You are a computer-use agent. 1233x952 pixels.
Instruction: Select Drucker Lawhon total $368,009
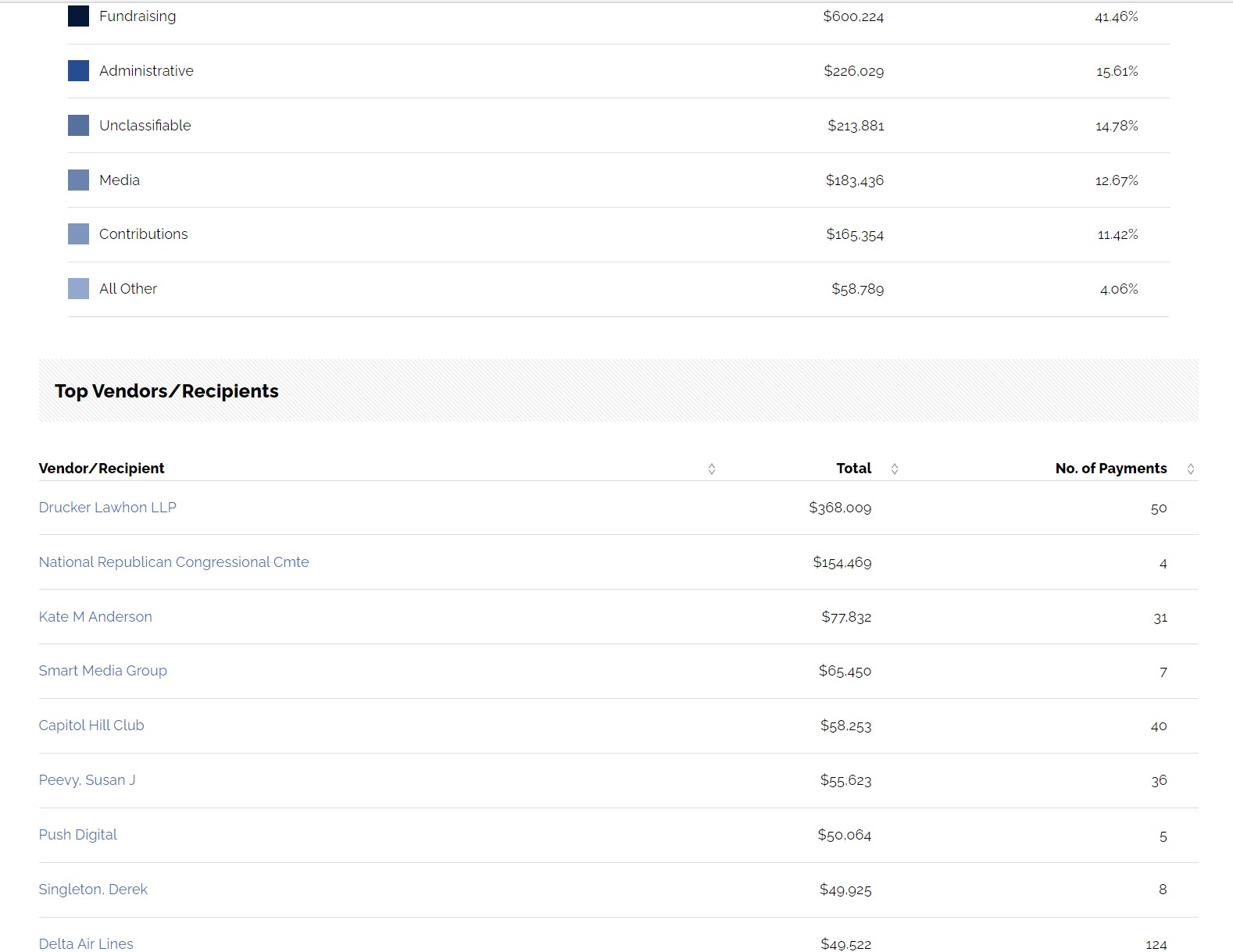840,508
